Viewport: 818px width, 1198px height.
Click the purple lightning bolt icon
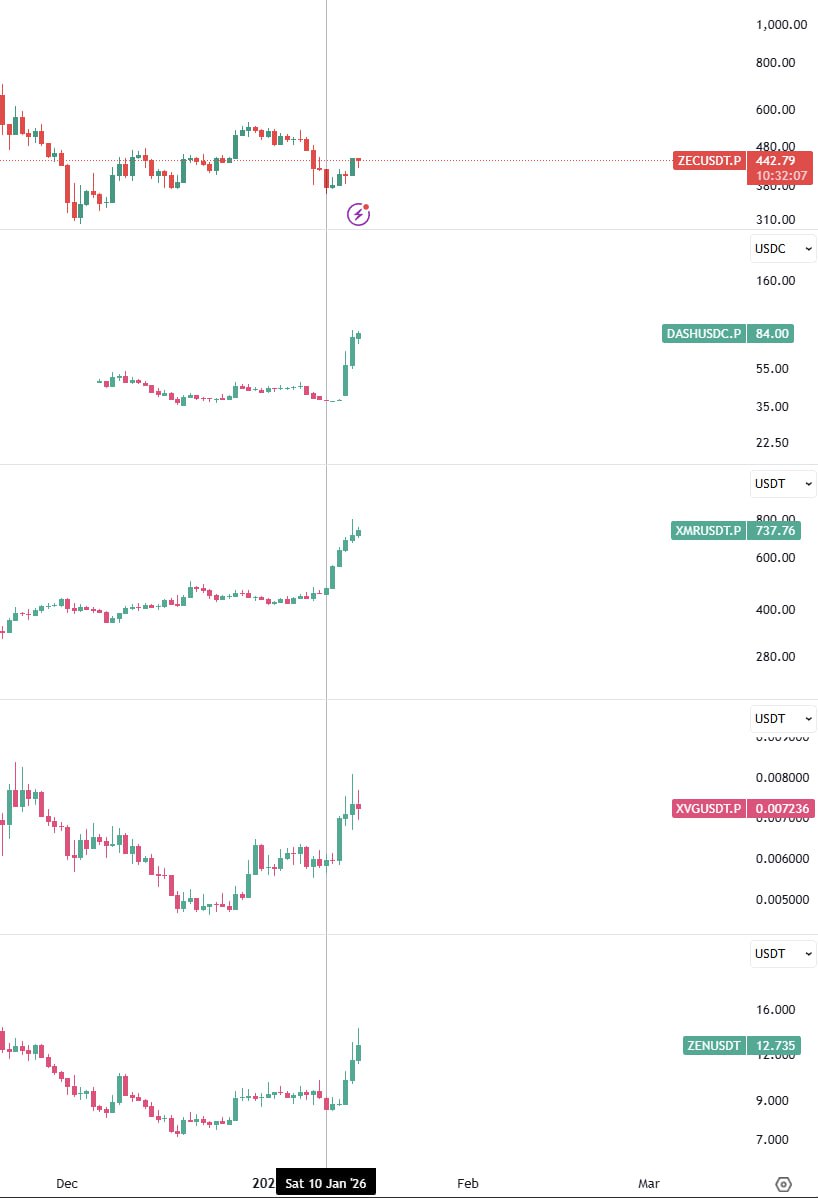point(358,213)
